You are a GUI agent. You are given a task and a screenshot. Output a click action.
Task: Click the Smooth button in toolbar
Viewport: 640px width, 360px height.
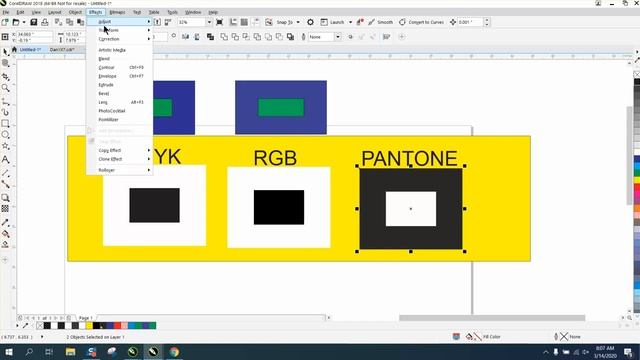380,22
